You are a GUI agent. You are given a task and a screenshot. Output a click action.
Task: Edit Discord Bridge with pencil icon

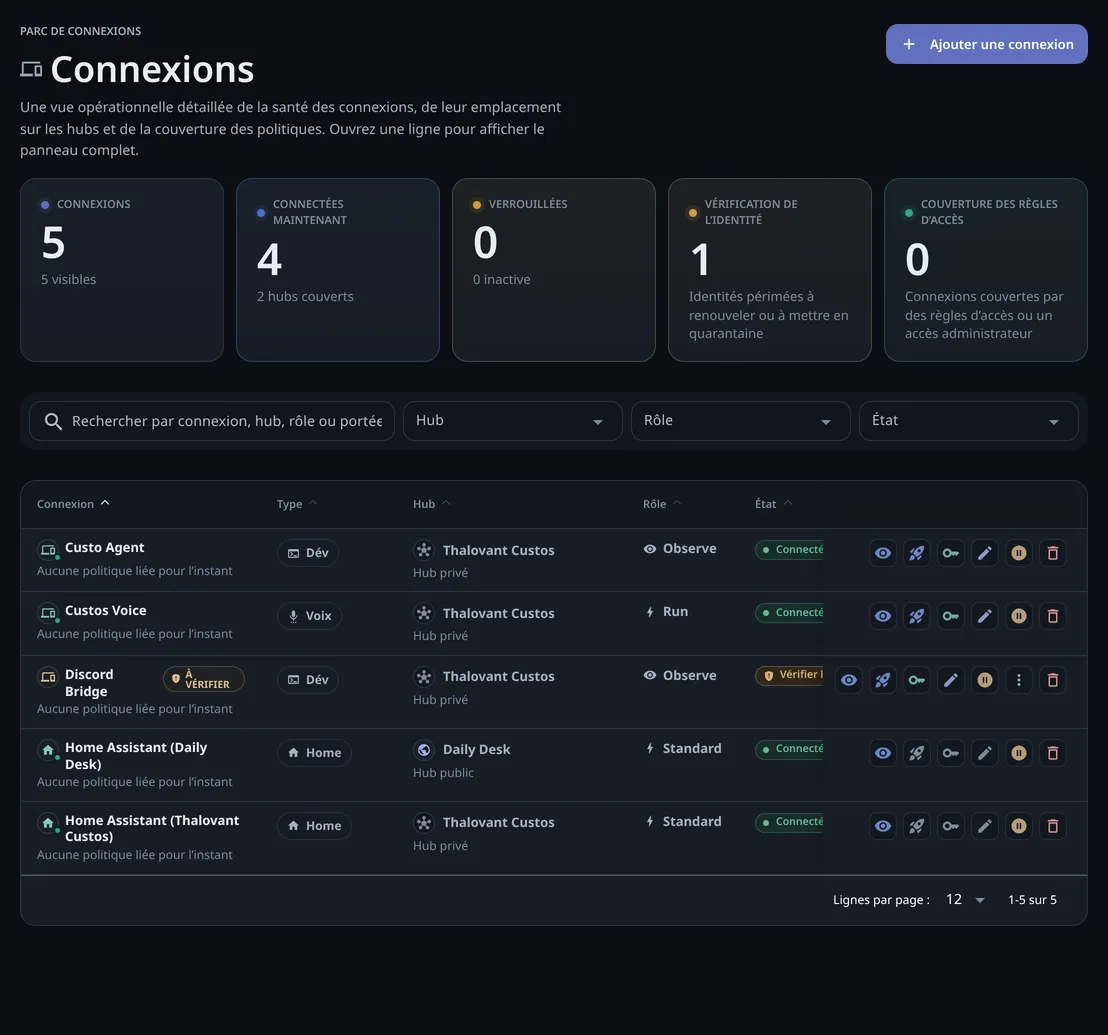click(x=950, y=680)
